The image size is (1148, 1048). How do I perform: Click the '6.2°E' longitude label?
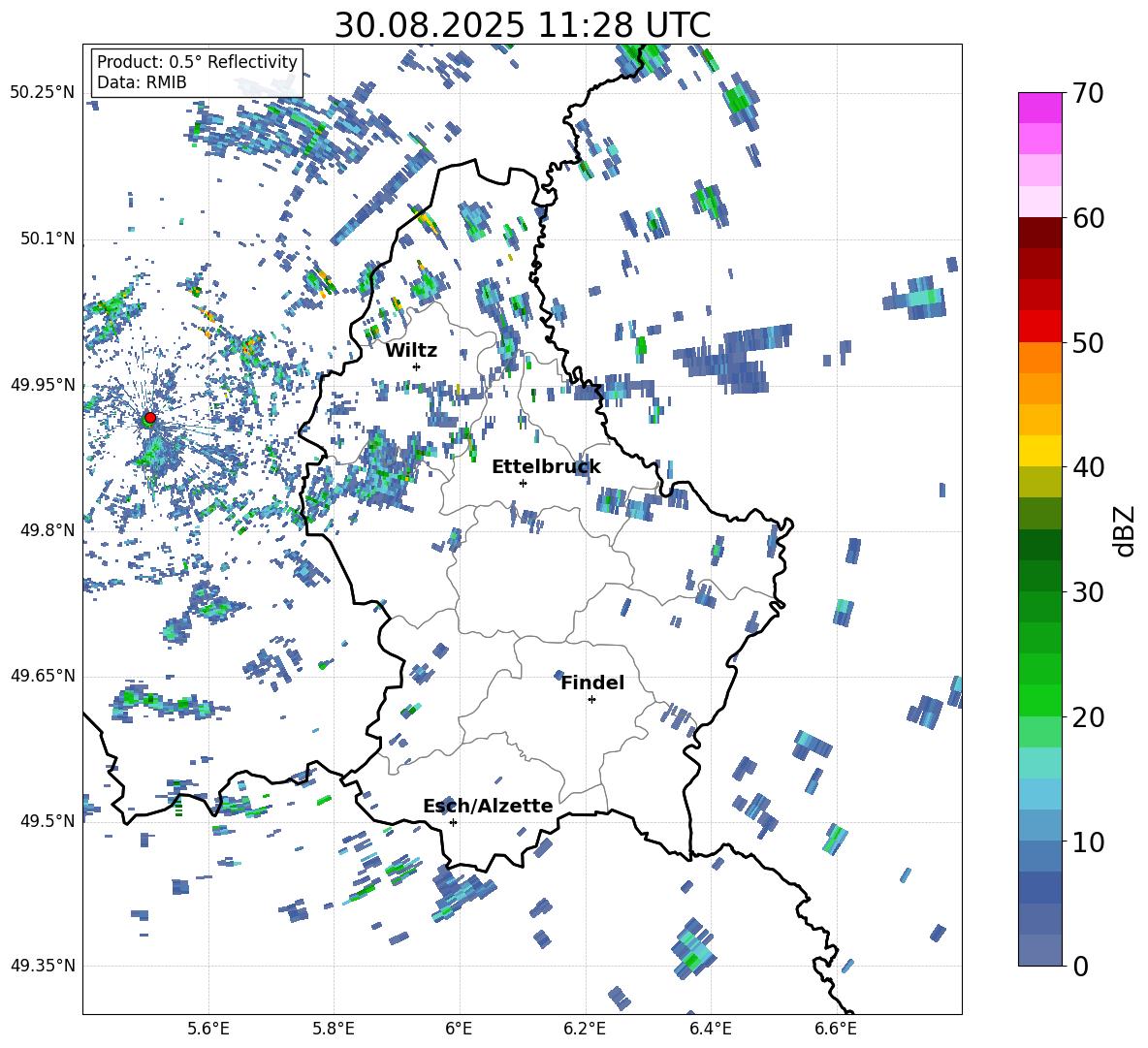(x=585, y=1029)
